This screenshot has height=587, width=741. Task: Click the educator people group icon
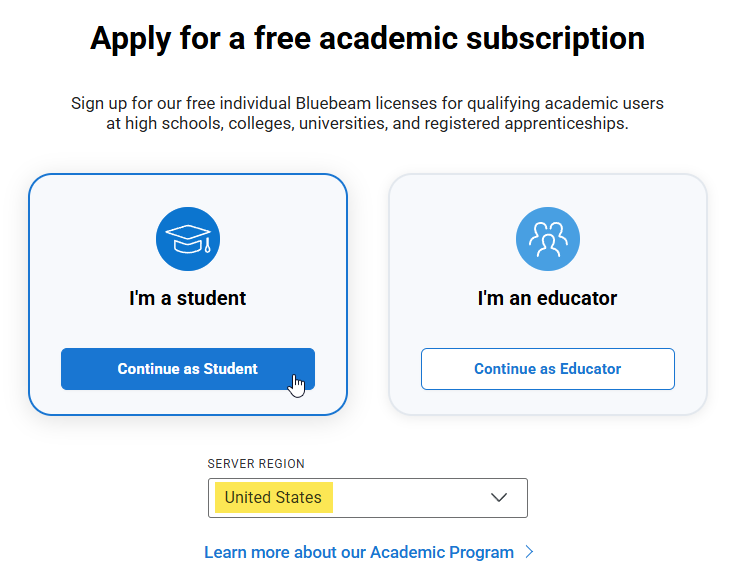pyautogui.click(x=548, y=239)
